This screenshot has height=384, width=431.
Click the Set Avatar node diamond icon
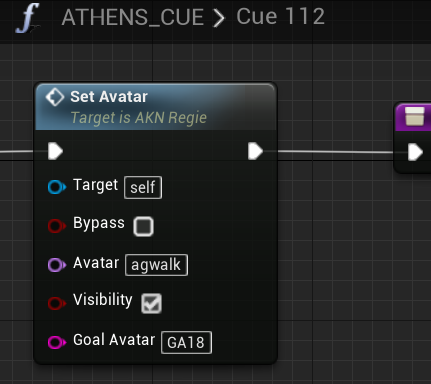pos(55,97)
